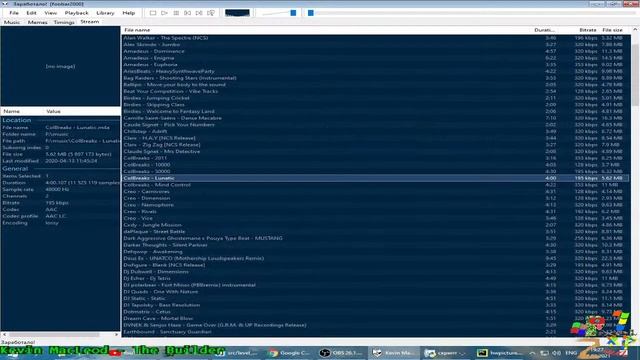Select track ending in MUSTANG
The image size is (640, 360).
click(x=376, y=238)
